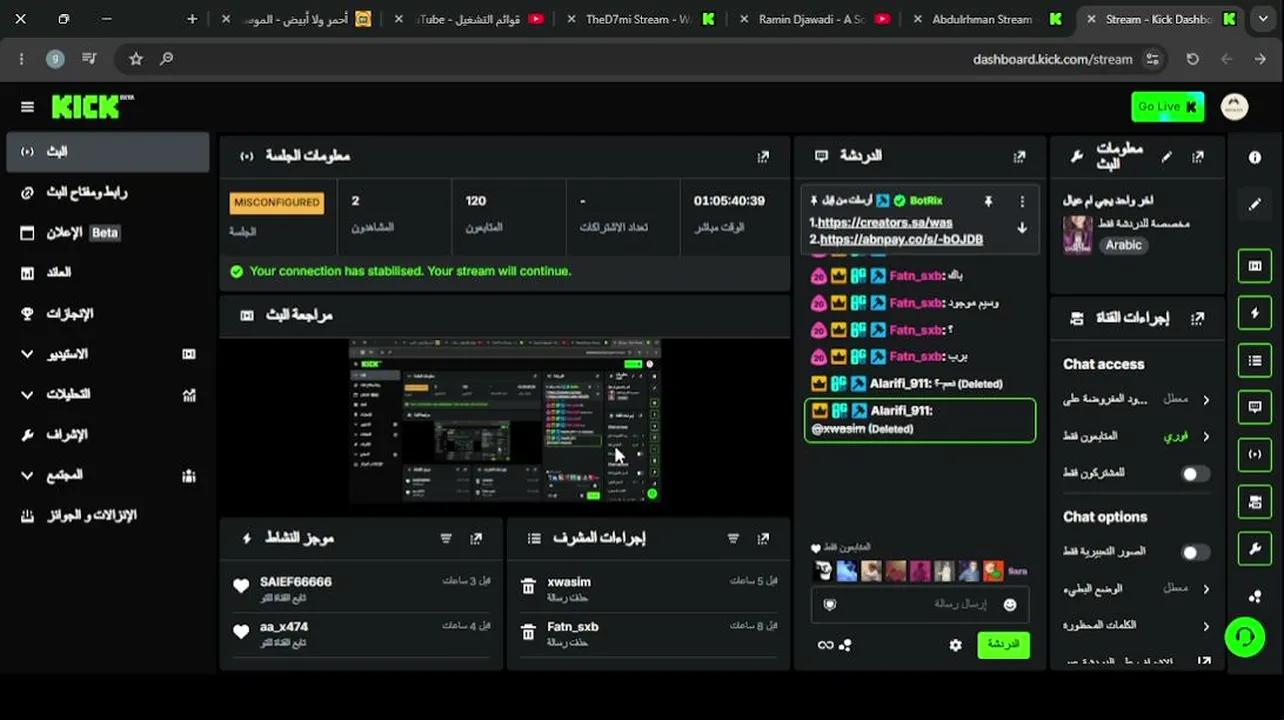1284x720 pixels.
Task: Click the lightning activity icon in right rail
Action: point(1255,313)
